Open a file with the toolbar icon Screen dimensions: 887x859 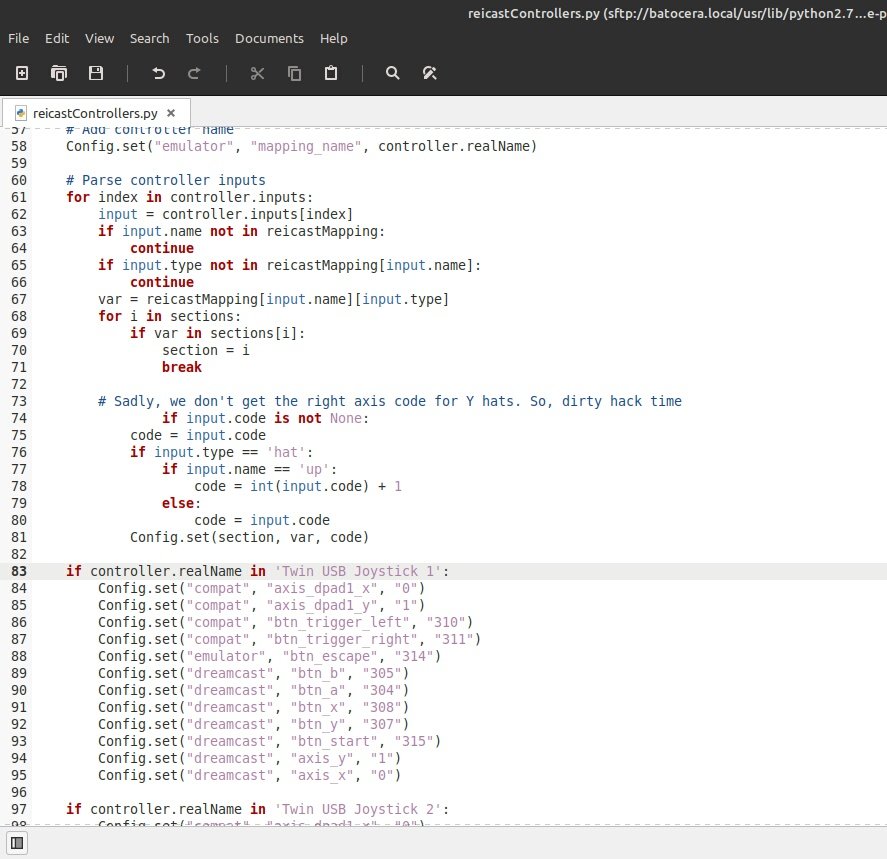(x=59, y=72)
